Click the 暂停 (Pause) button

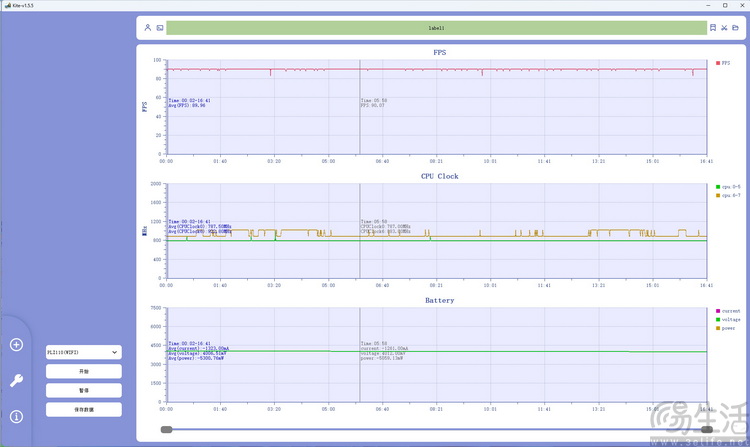84,390
